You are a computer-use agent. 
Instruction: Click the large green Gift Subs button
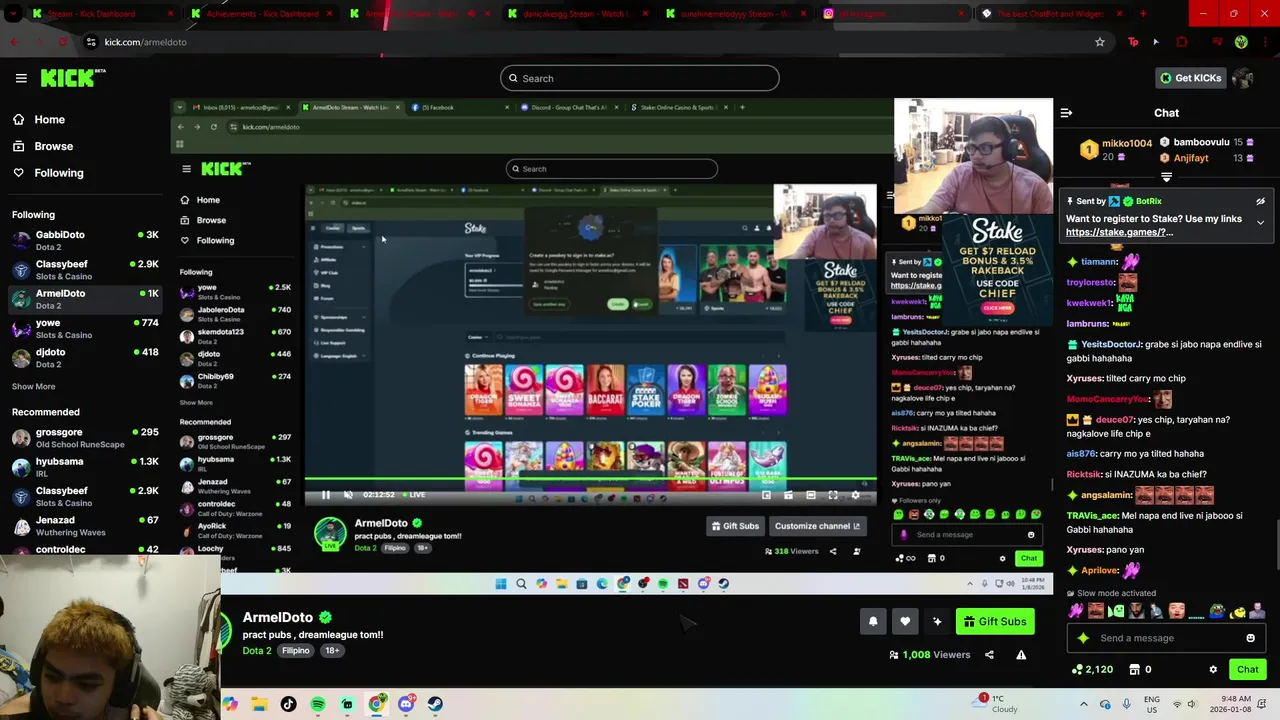point(994,621)
